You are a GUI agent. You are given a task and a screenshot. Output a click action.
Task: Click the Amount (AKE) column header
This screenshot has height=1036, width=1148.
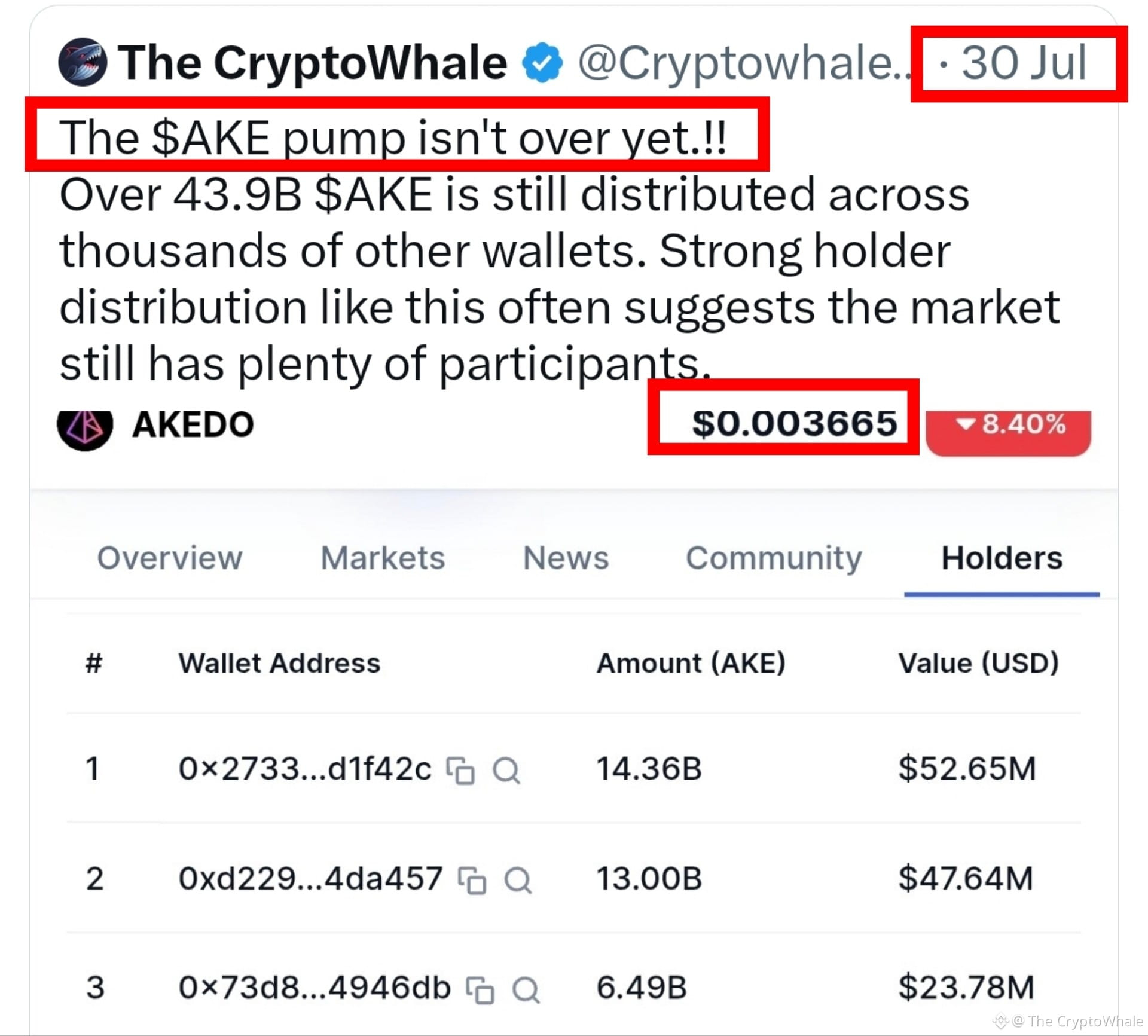coord(691,663)
